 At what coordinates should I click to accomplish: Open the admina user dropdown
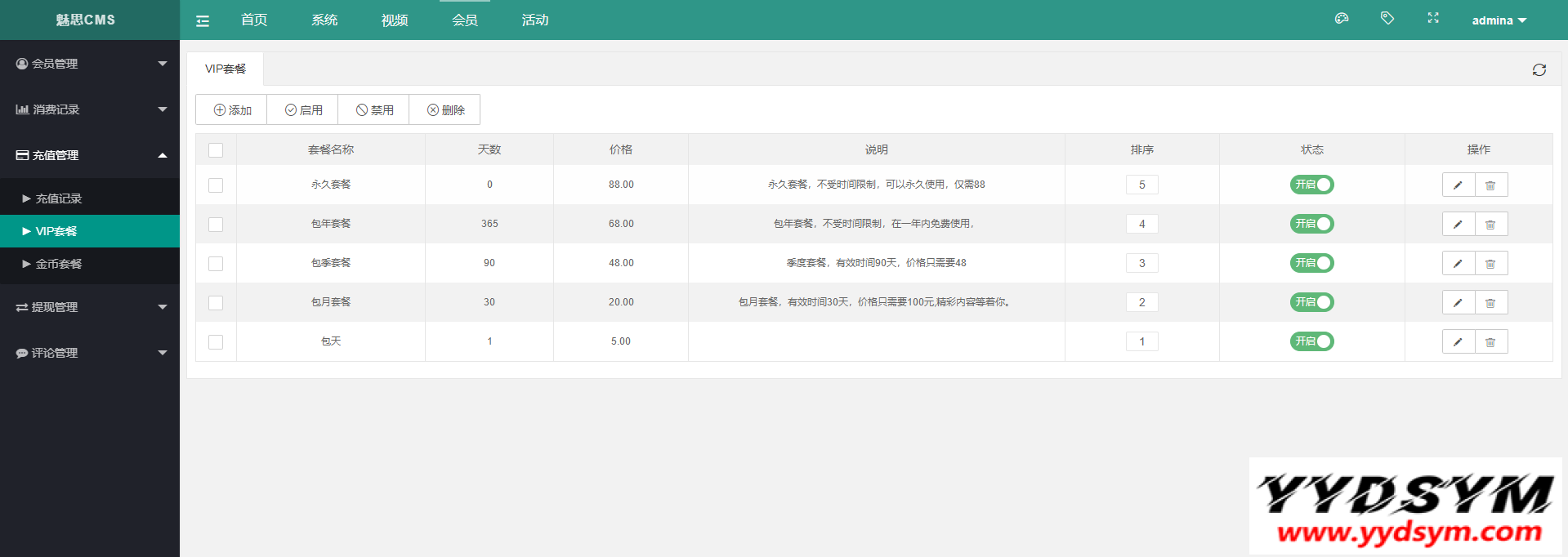(1498, 20)
